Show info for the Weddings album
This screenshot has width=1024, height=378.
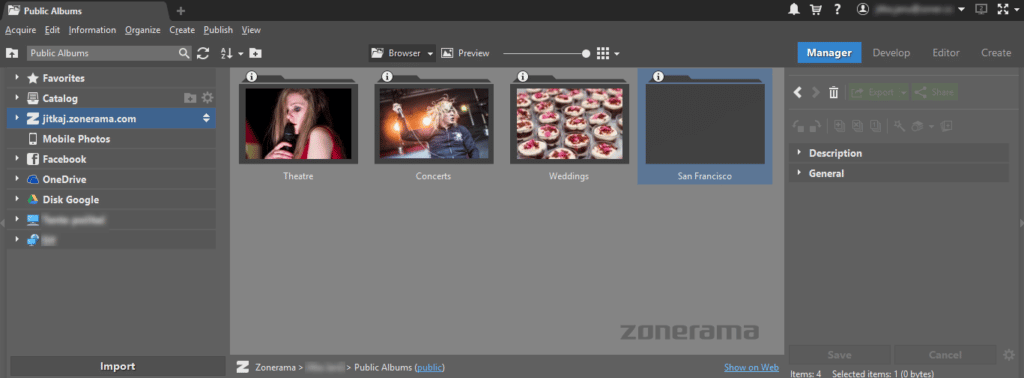(x=522, y=76)
